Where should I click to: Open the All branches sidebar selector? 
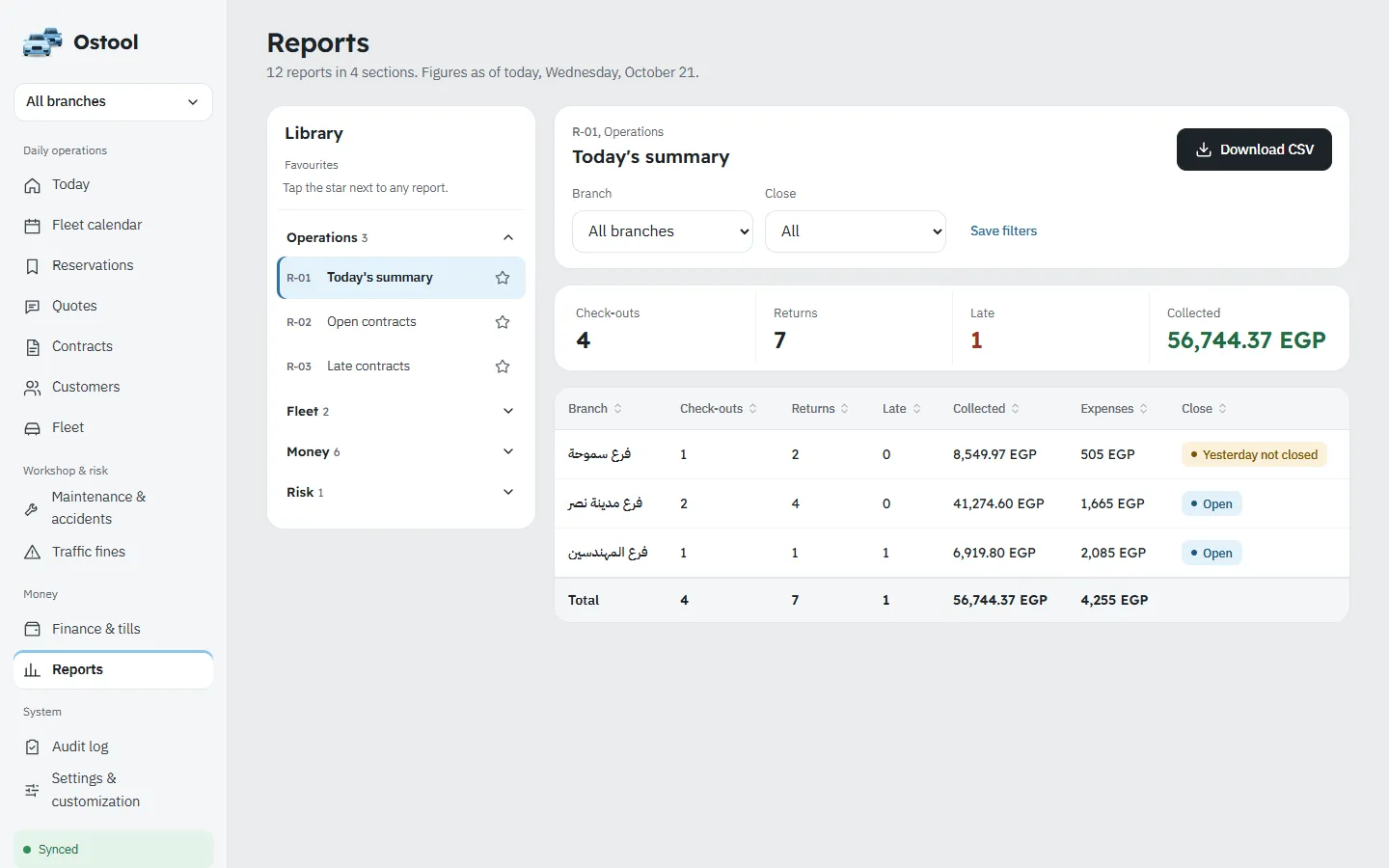114,102
